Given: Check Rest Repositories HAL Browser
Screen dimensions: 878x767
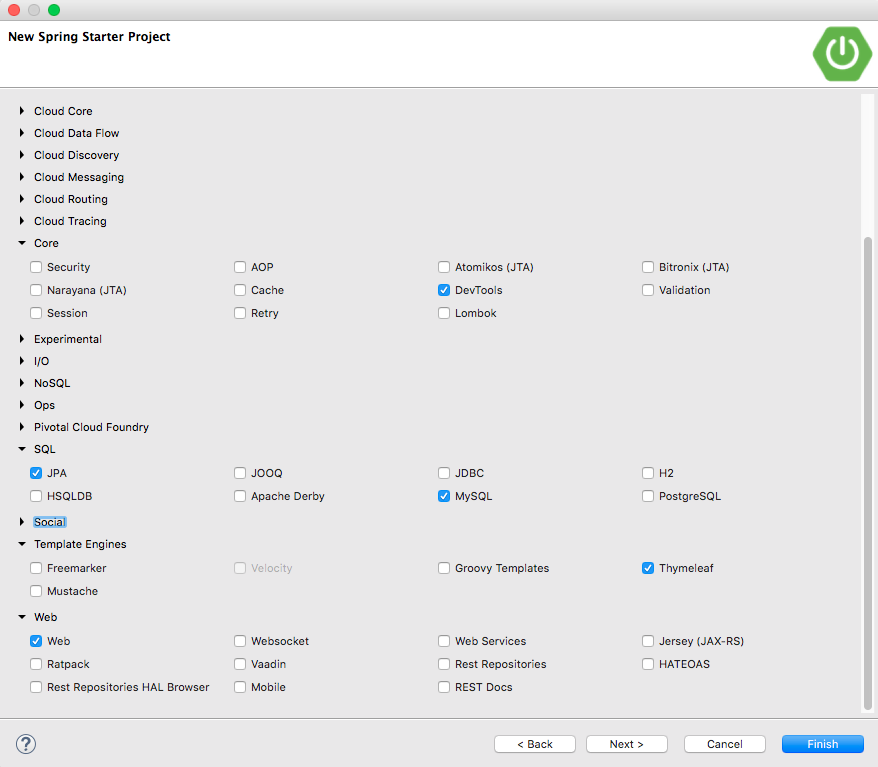Looking at the screenshot, I should click(x=36, y=687).
